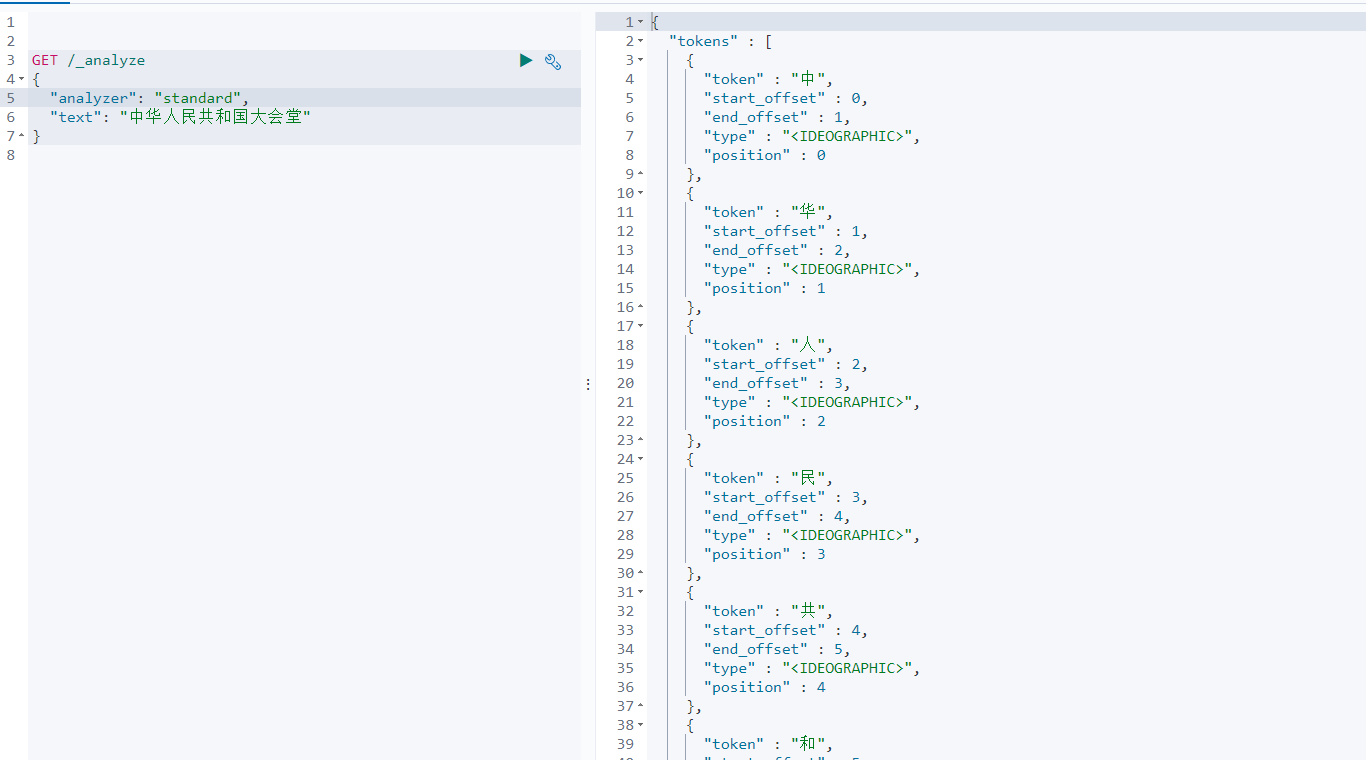This screenshot has height=760, width=1366.
Task: Click inside the Chinese text string value
Action: (x=215, y=117)
